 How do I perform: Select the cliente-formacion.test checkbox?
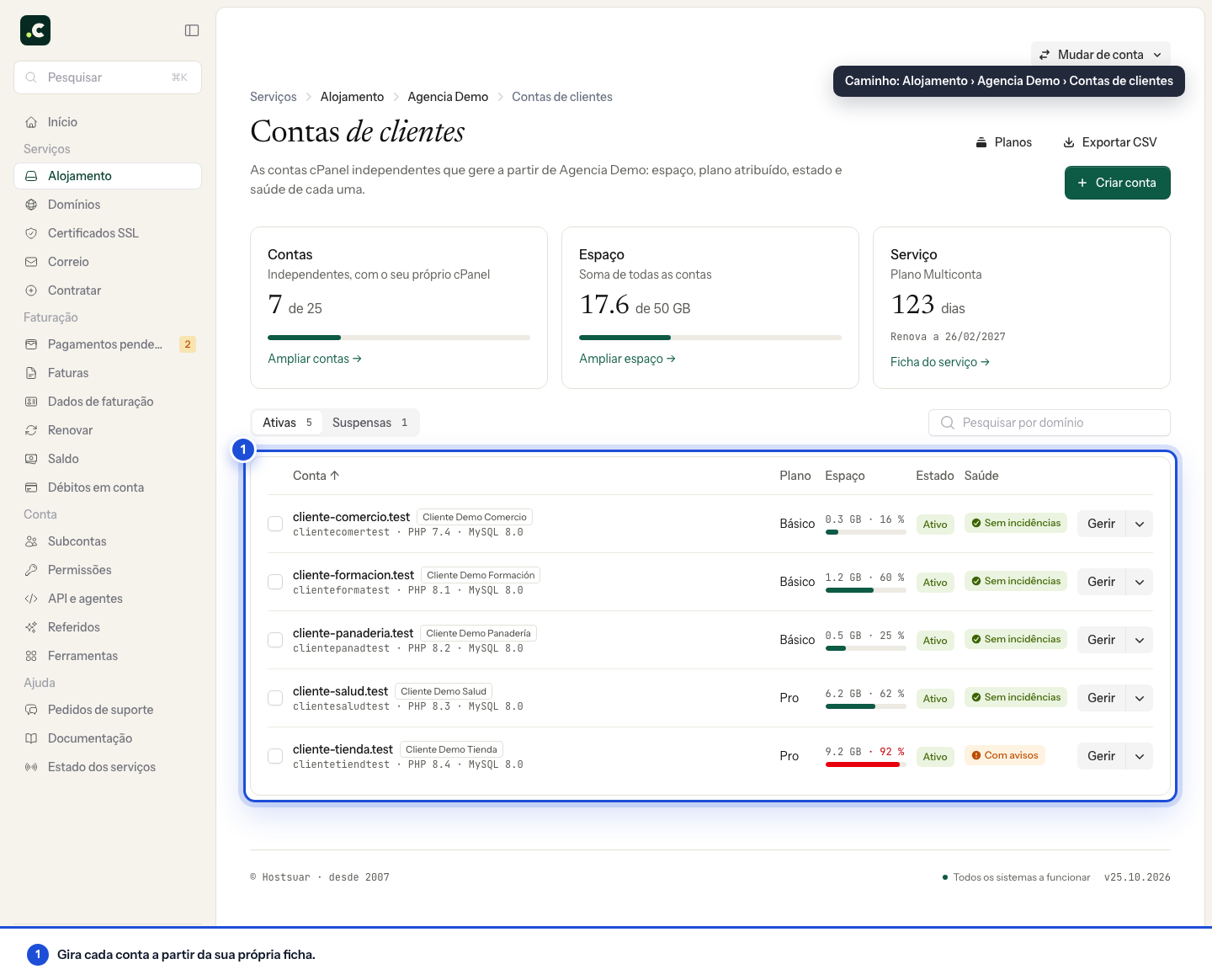[x=275, y=582]
